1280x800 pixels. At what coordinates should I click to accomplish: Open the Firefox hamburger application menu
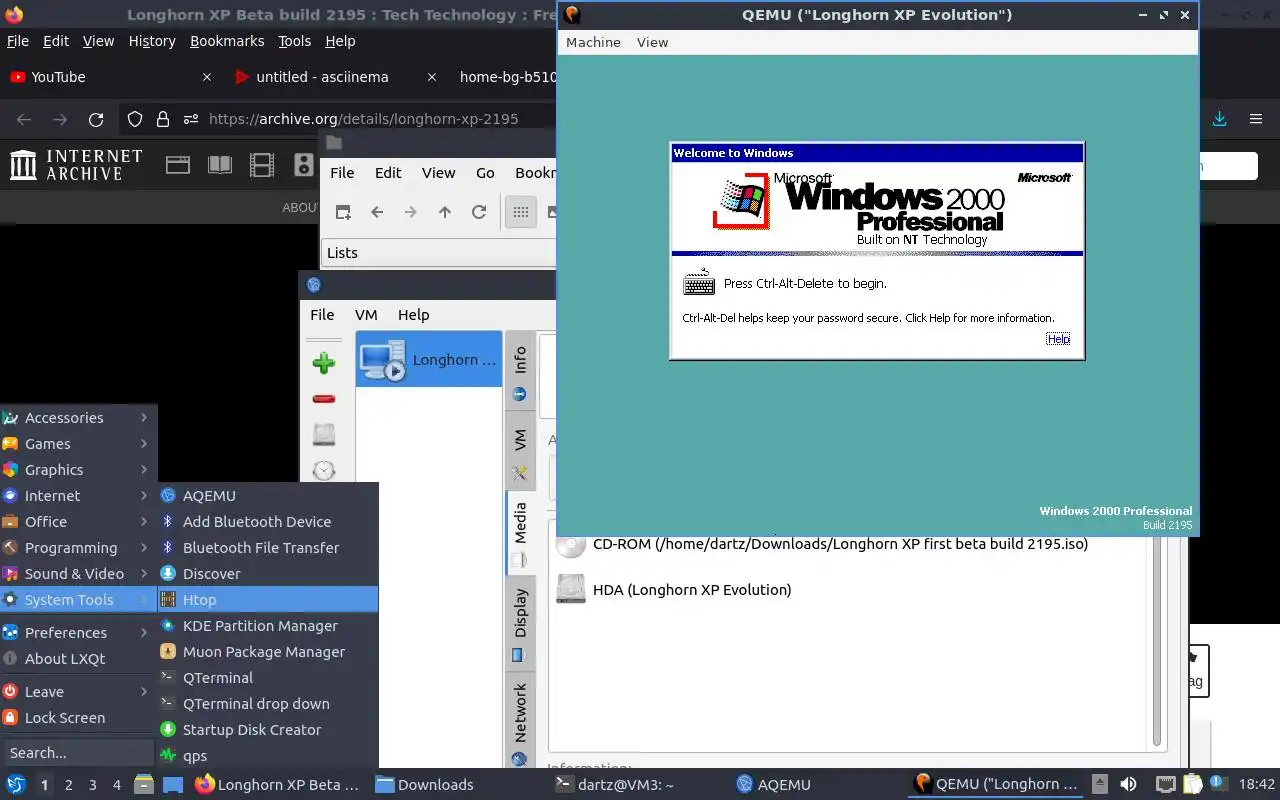pyautogui.click(x=1256, y=119)
